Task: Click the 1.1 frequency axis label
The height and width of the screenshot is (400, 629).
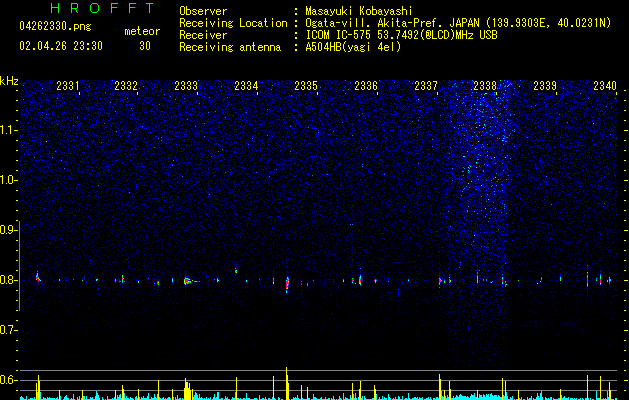Action: click(x=8, y=130)
